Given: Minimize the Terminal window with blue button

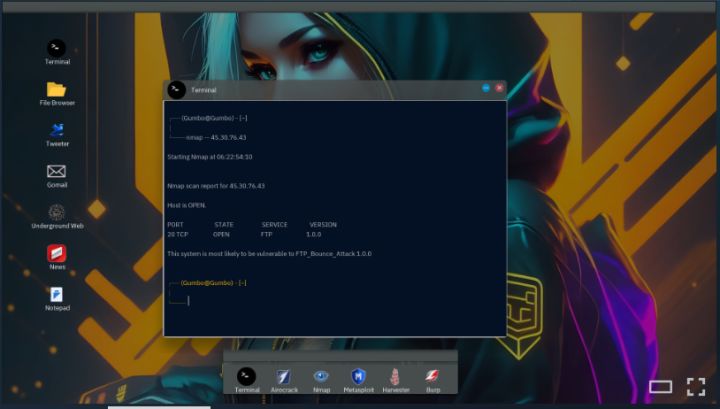Looking at the screenshot, I should pyautogui.click(x=486, y=87).
